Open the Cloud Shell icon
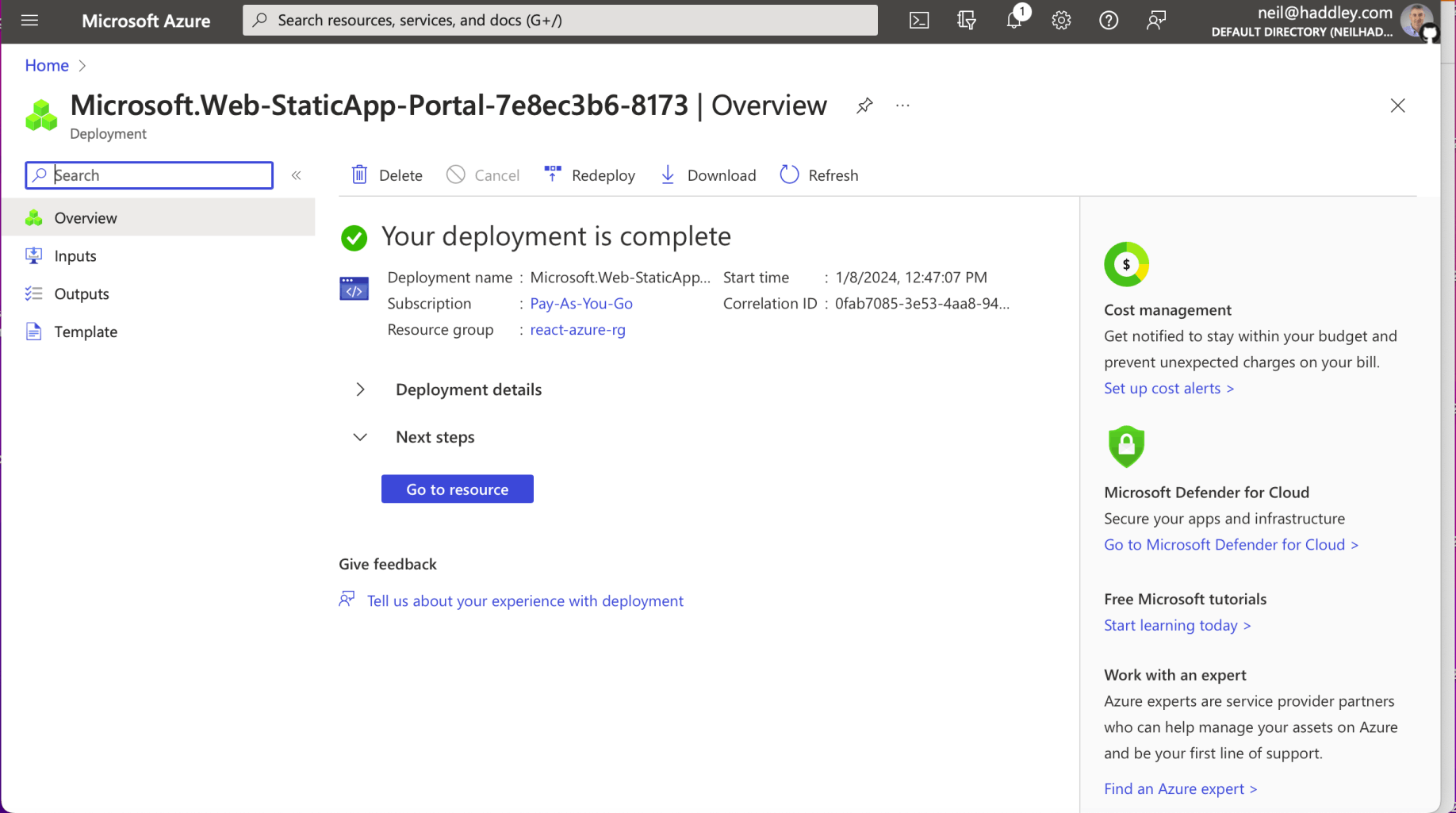 tap(918, 21)
